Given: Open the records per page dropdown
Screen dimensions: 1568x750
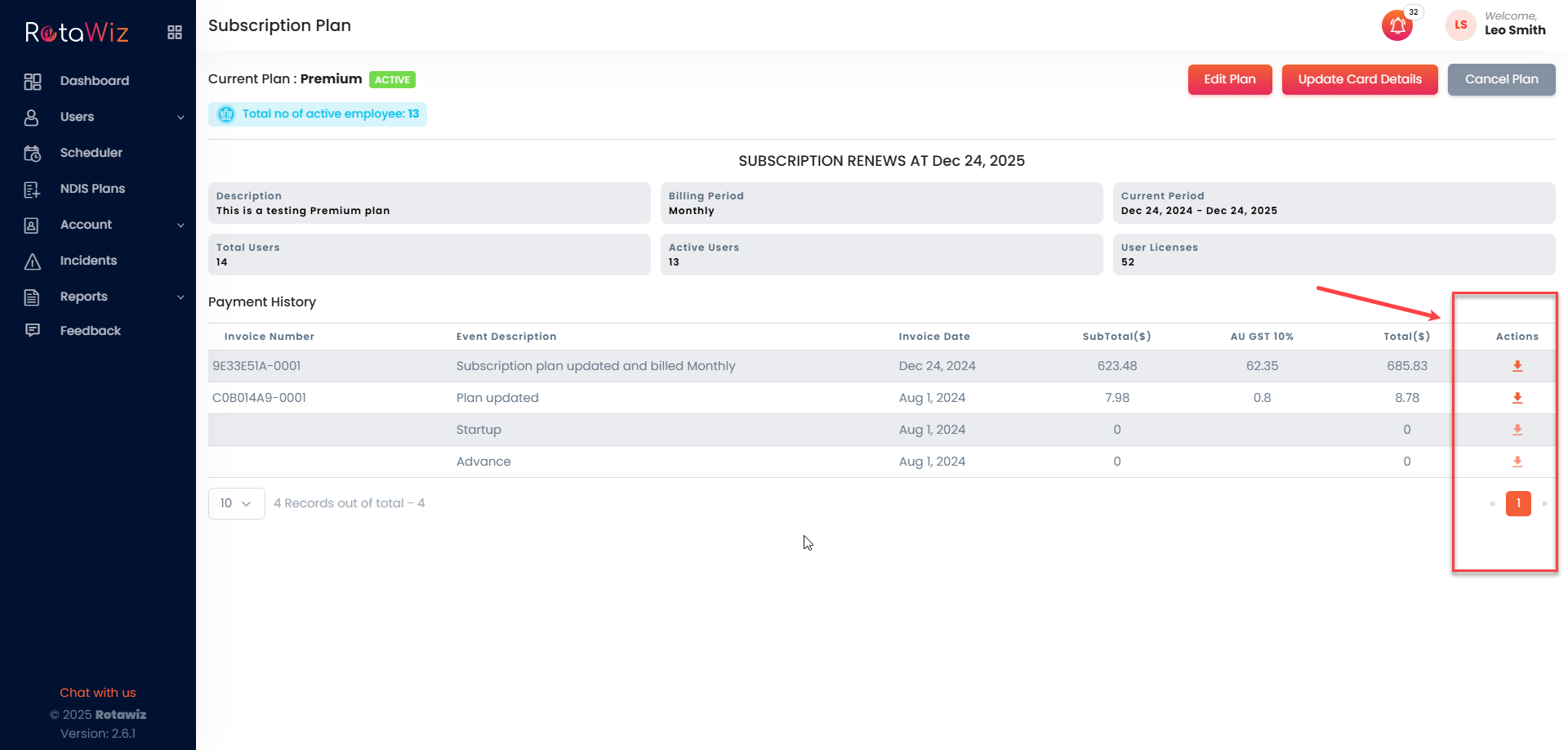Looking at the screenshot, I should coord(236,503).
